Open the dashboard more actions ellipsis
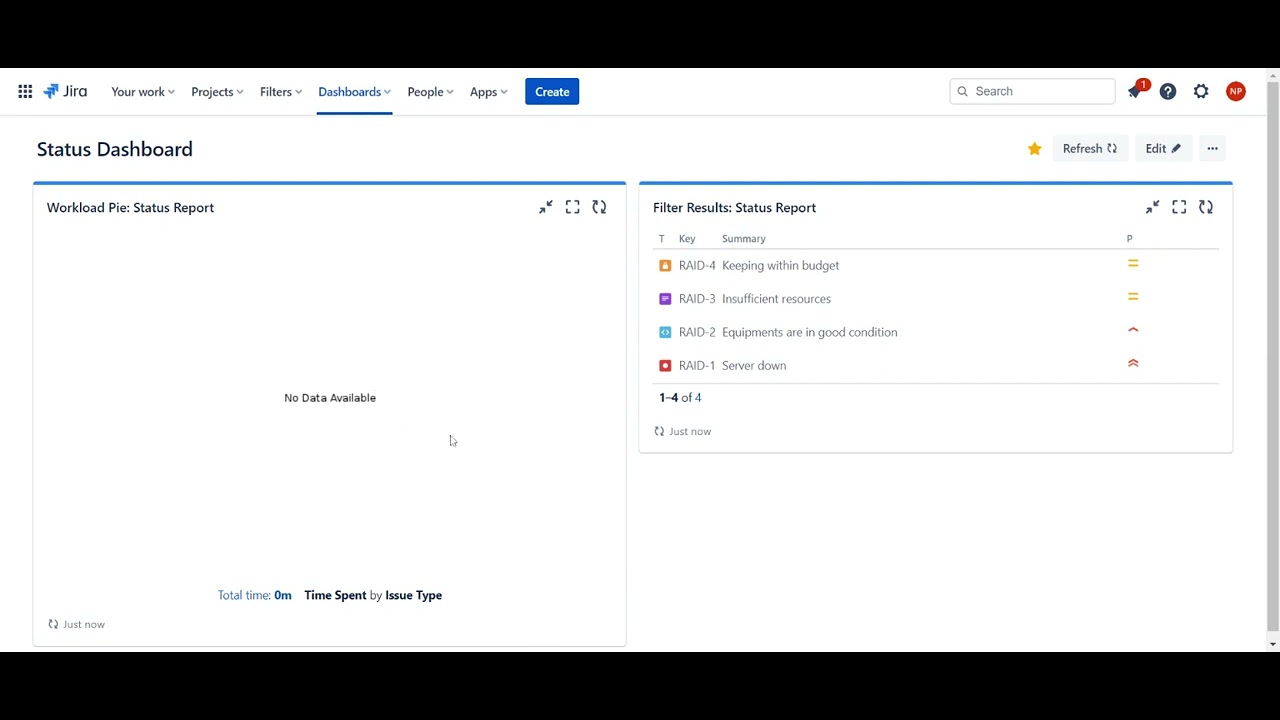 [1212, 149]
